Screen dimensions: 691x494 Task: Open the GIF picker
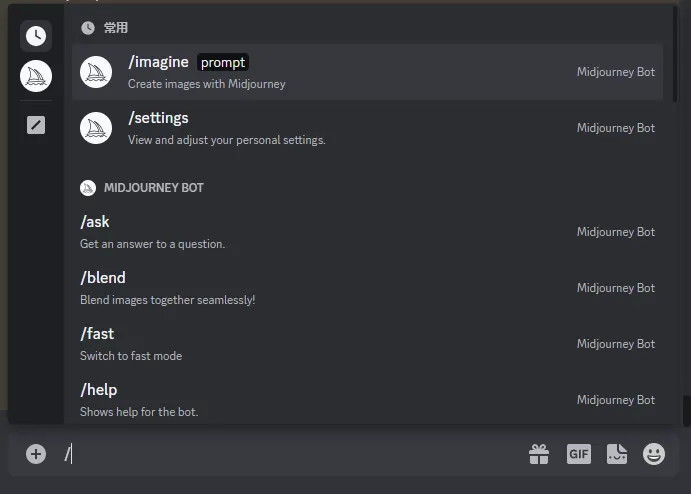(x=579, y=454)
